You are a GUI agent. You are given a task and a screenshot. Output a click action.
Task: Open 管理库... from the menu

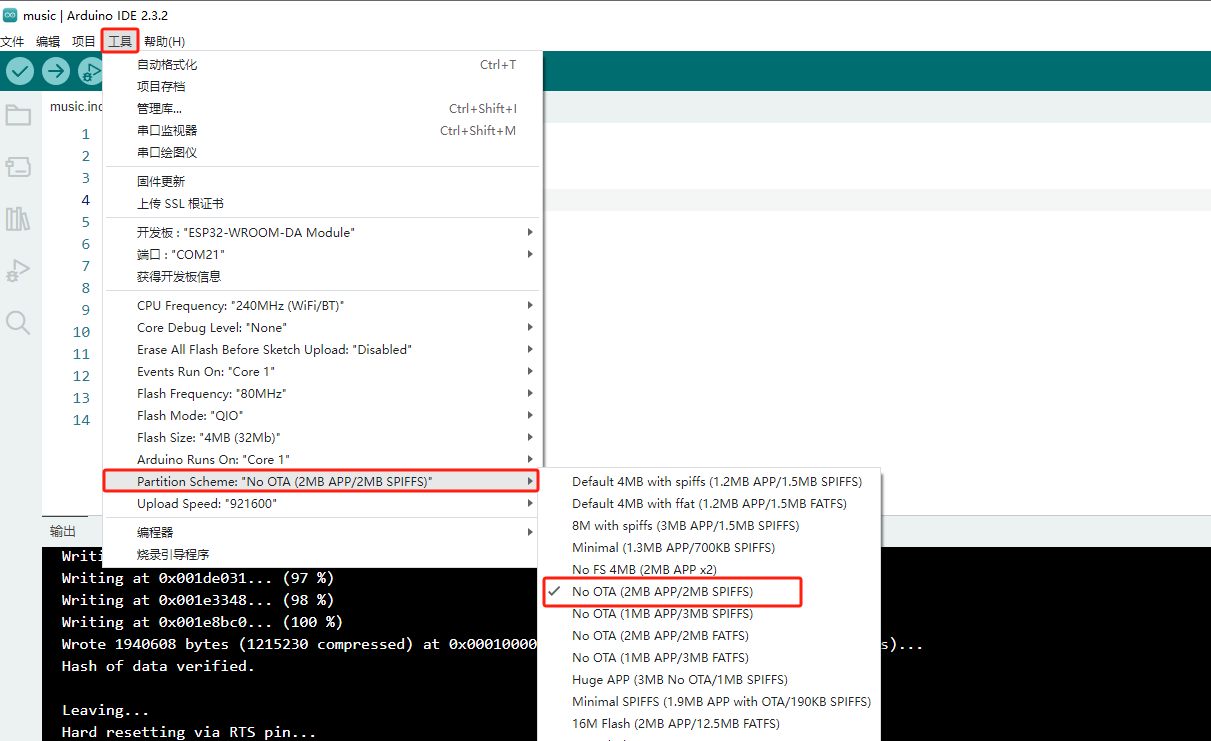point(322,108)
